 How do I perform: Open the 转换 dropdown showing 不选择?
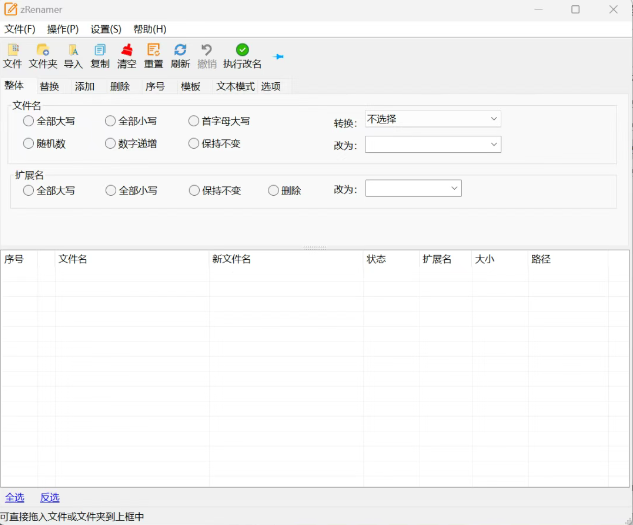pos(433,119)
